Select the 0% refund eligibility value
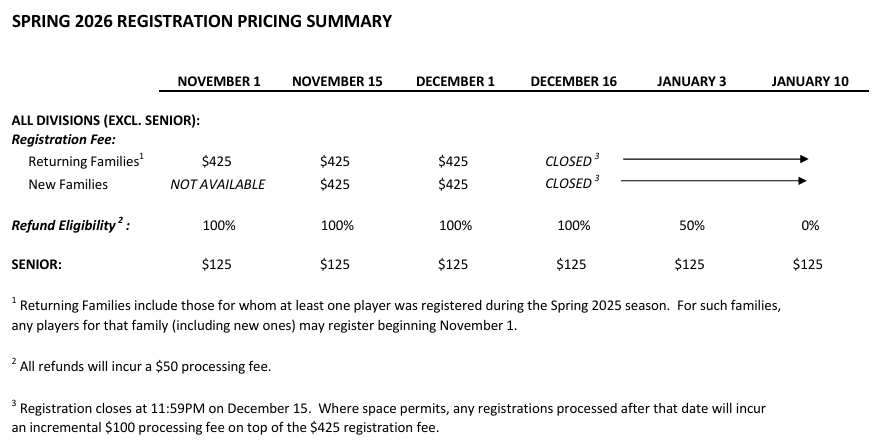Viewport: 889px width, 448px height. pos(810,226)
